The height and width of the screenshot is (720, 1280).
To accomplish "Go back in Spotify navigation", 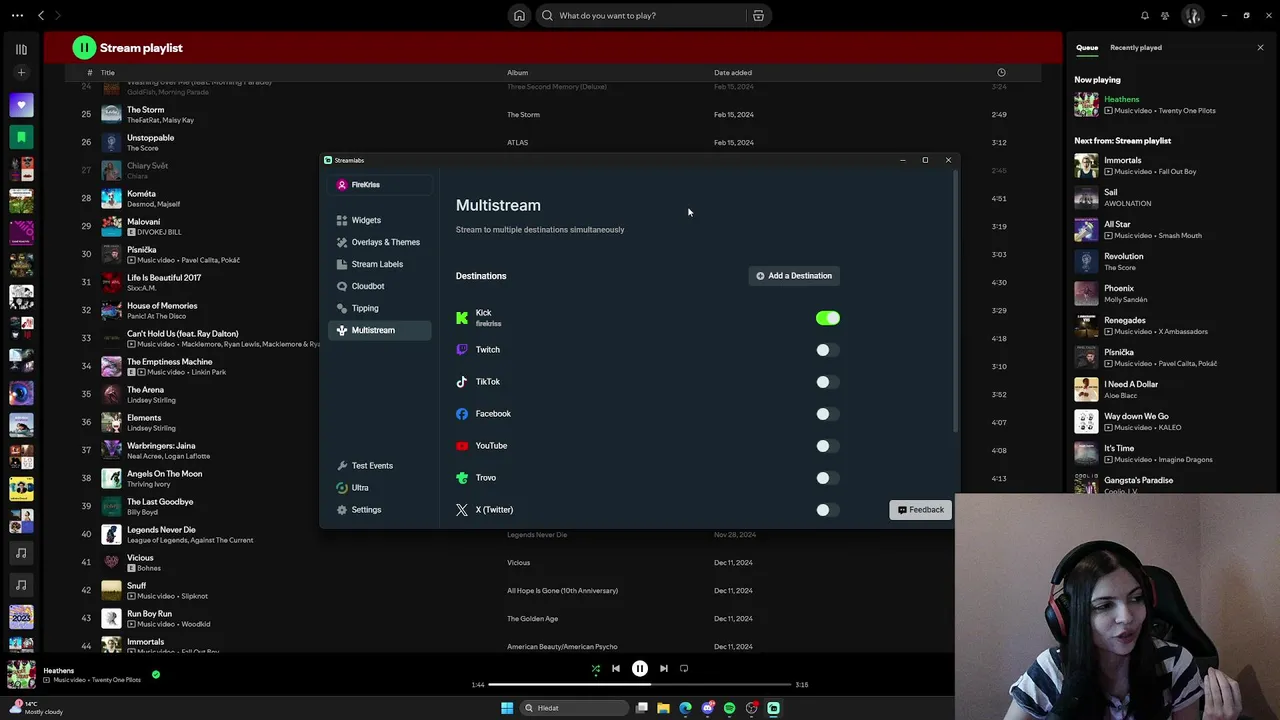I will coord(41,15).
